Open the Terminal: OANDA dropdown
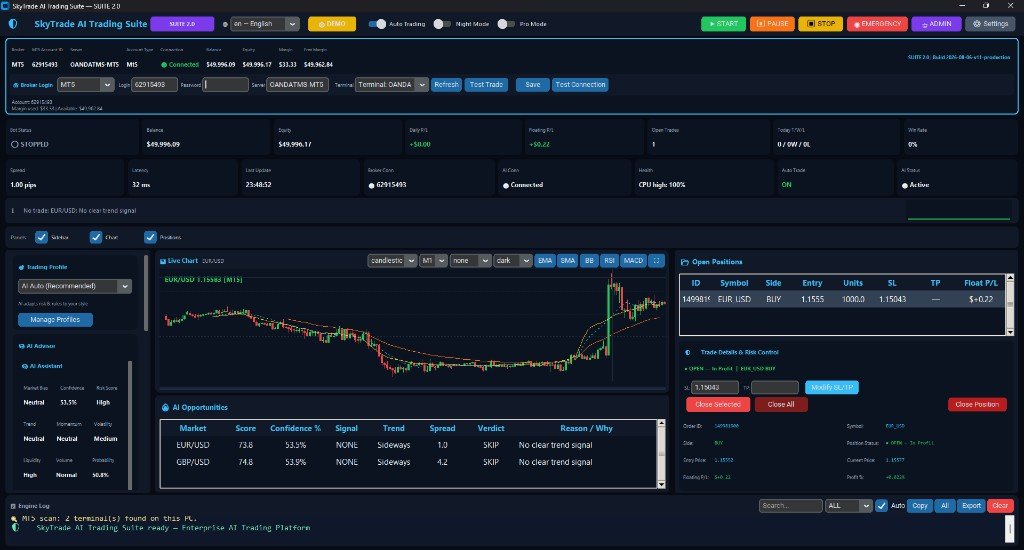 click(392, 85)
